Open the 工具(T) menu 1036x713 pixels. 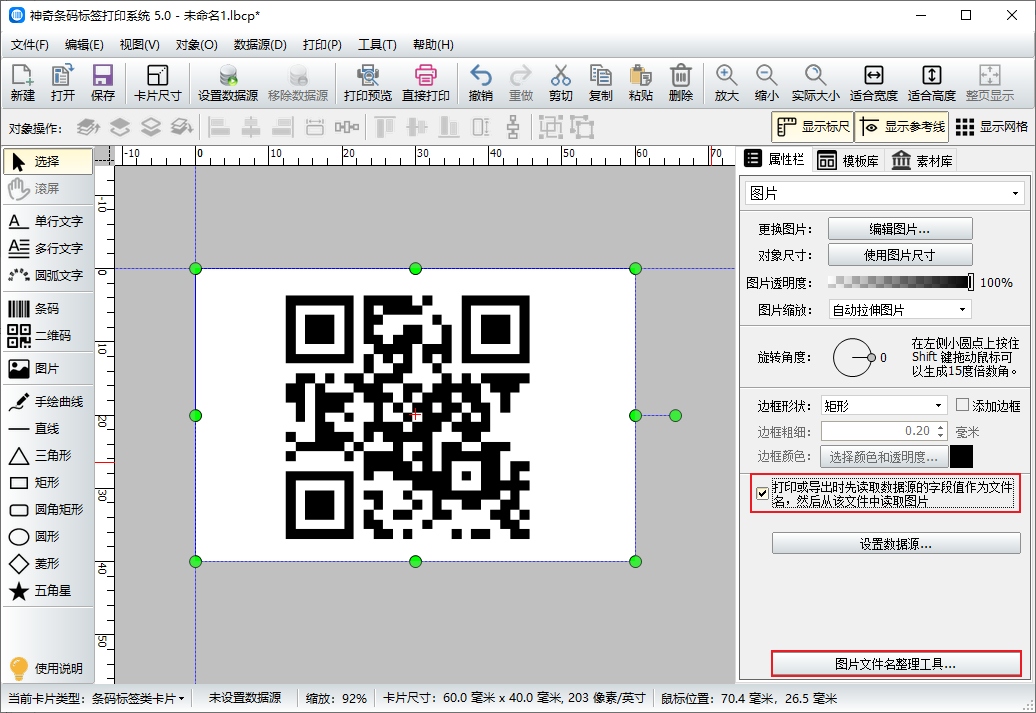coord(377,45)
